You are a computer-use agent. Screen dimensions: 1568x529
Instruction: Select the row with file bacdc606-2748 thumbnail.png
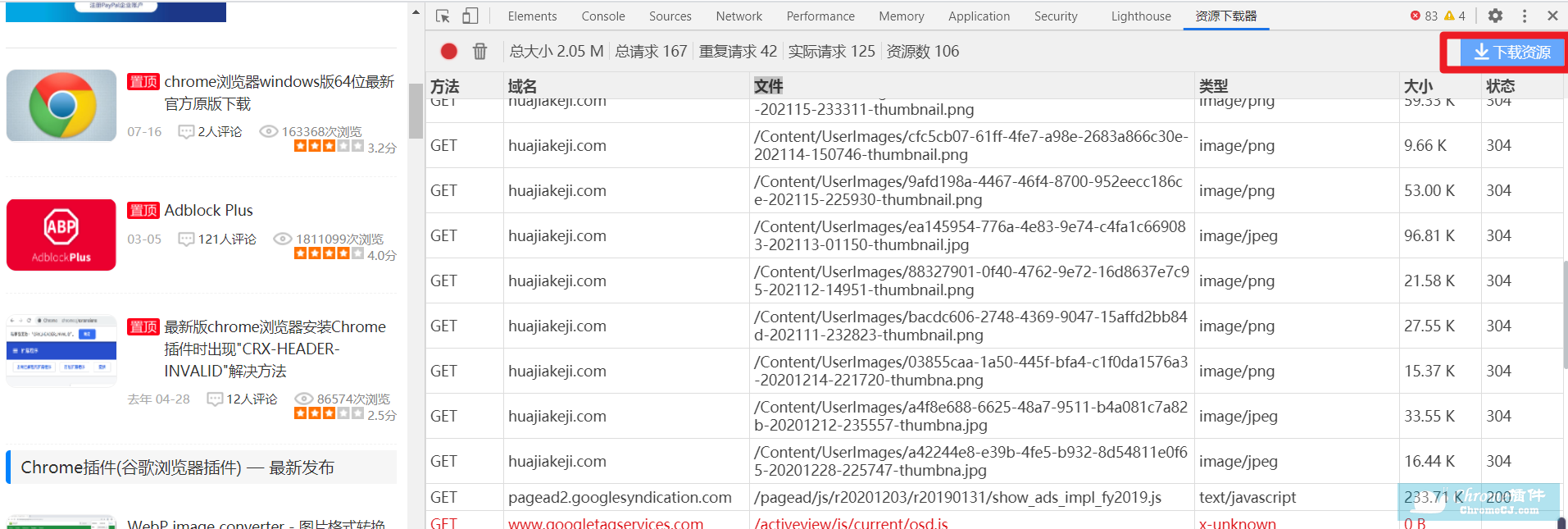click(x=994, y=326)
